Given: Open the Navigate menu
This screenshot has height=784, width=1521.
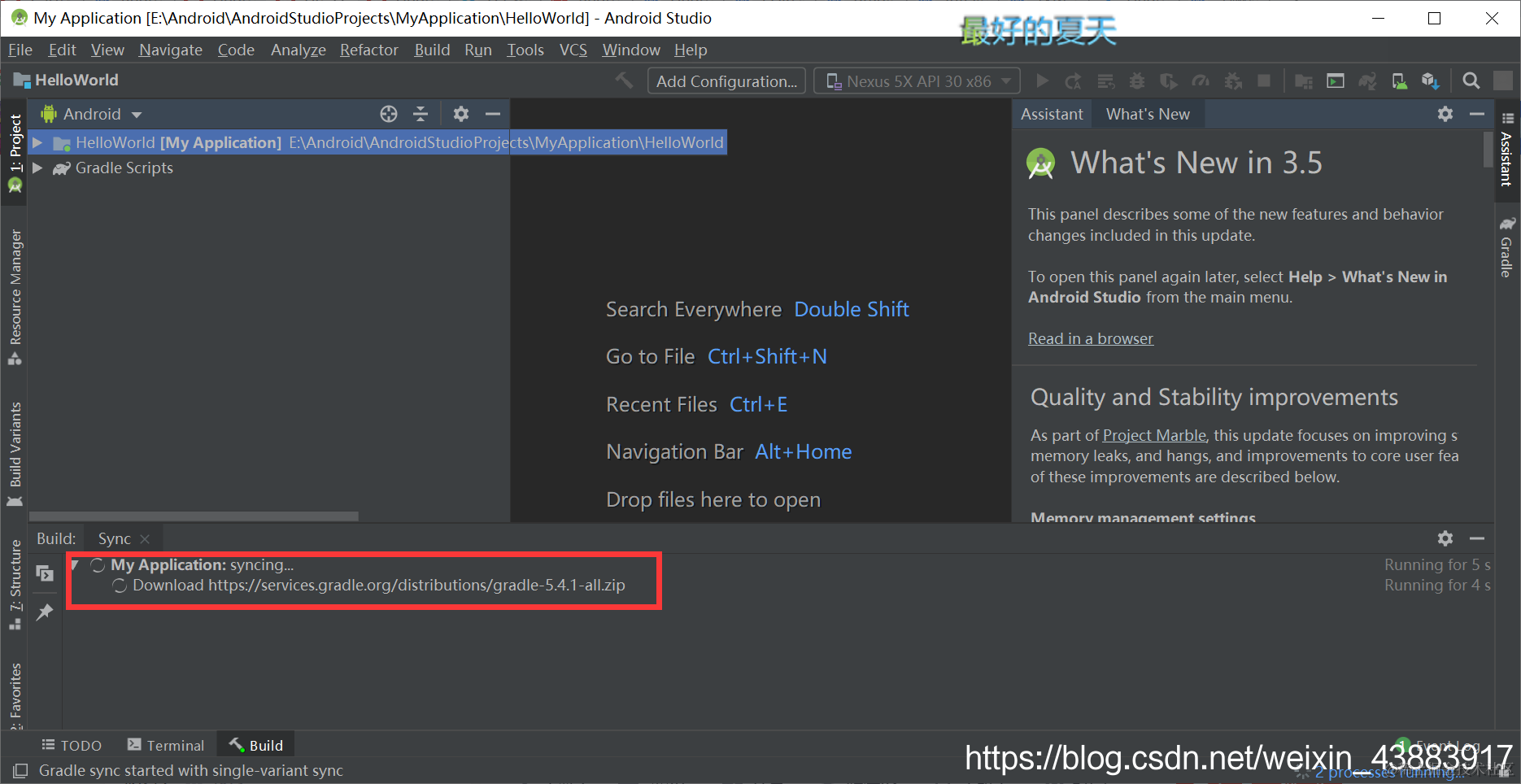Looking at the screenshot, I should tap(171, 50).
